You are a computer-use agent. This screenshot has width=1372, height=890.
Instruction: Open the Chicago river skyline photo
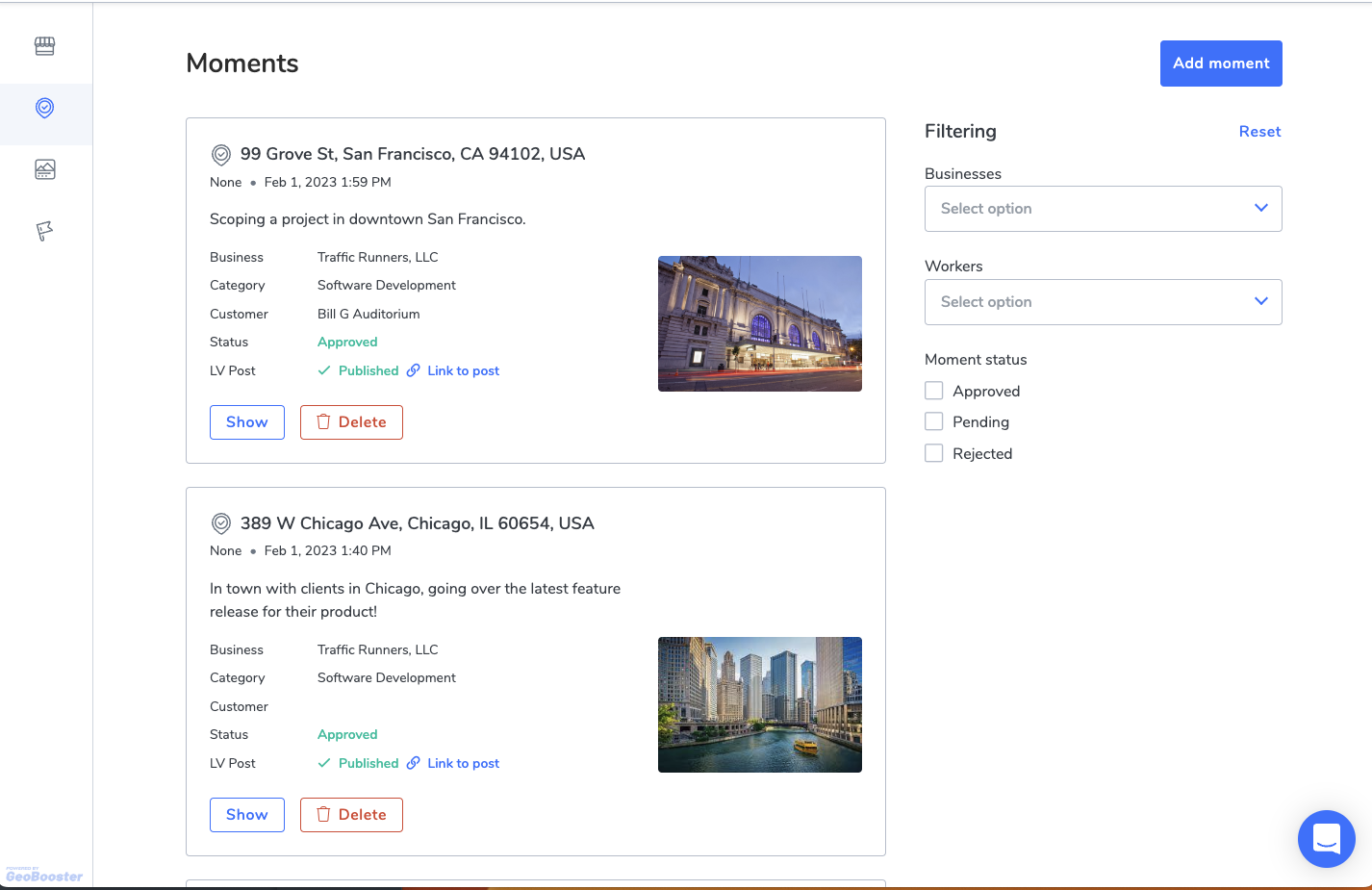[x=759, y=704]
